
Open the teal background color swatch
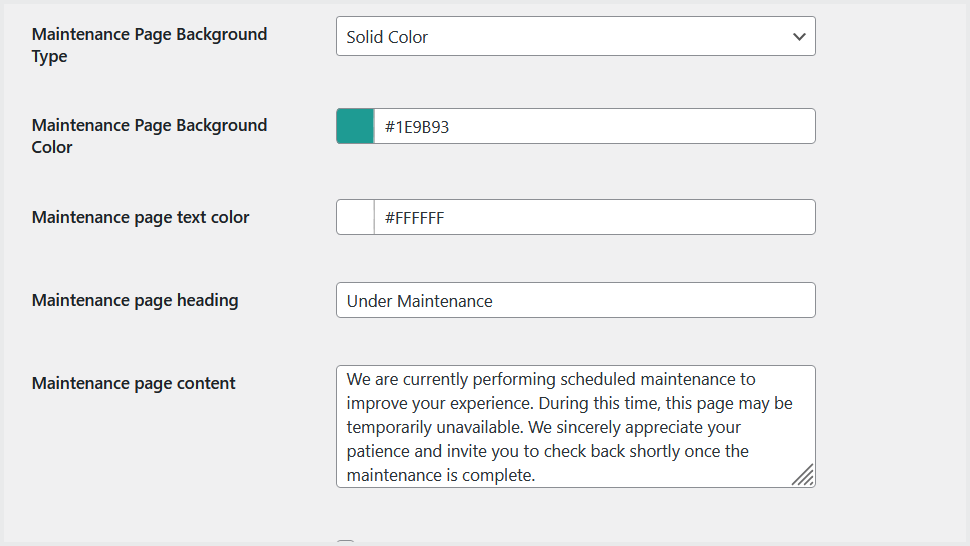355,127
